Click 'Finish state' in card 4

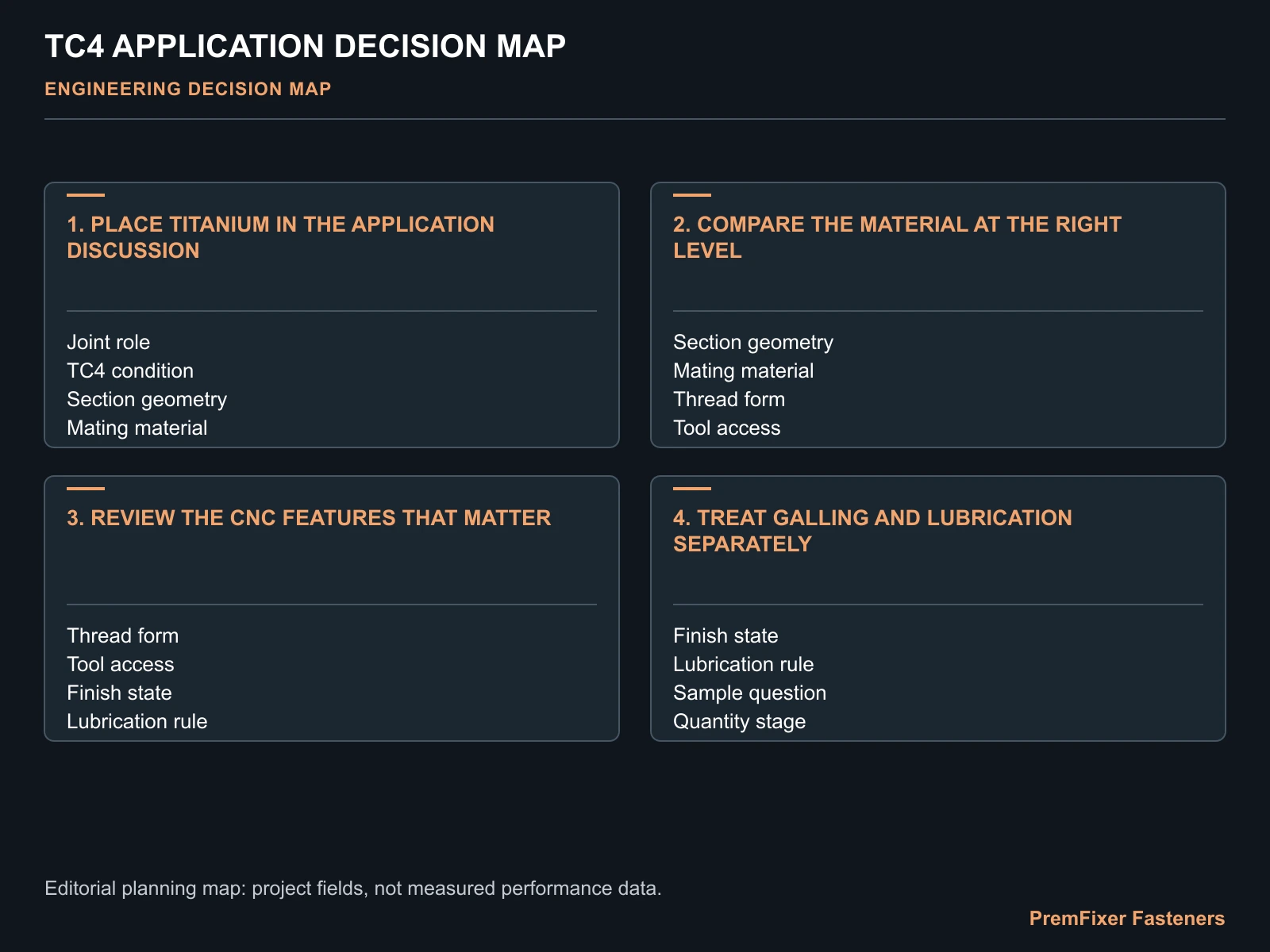pyautogui.click(x=726, y=635)
